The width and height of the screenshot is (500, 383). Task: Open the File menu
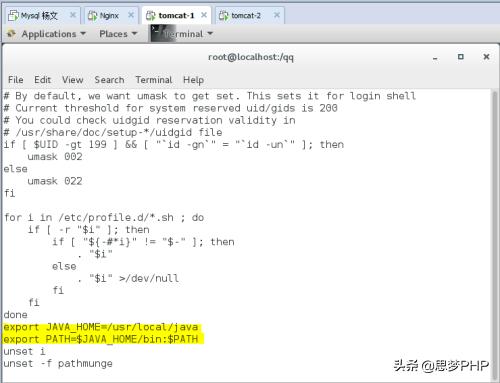pos(16,80)
